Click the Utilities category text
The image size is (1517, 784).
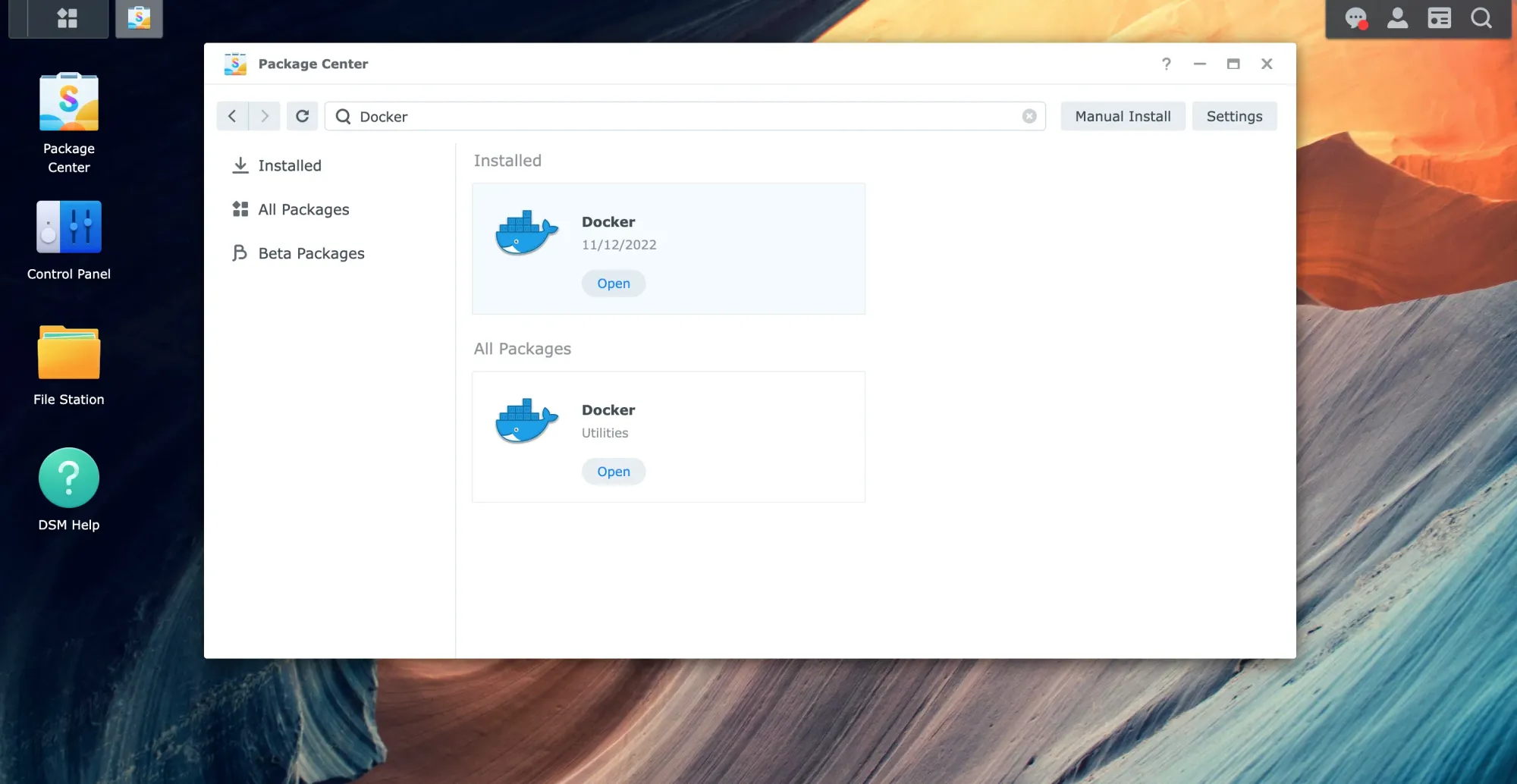(605, 433)
